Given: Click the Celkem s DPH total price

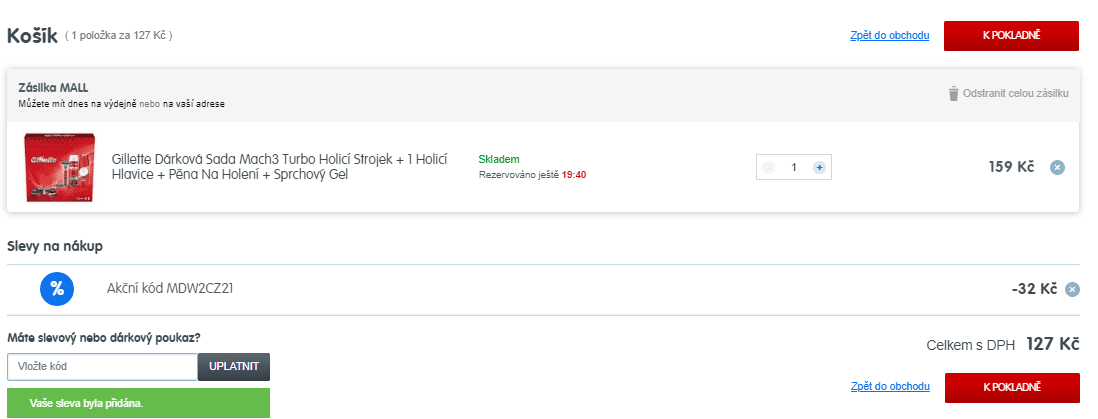Looking at the screenshot, I should pos(1052,345).
